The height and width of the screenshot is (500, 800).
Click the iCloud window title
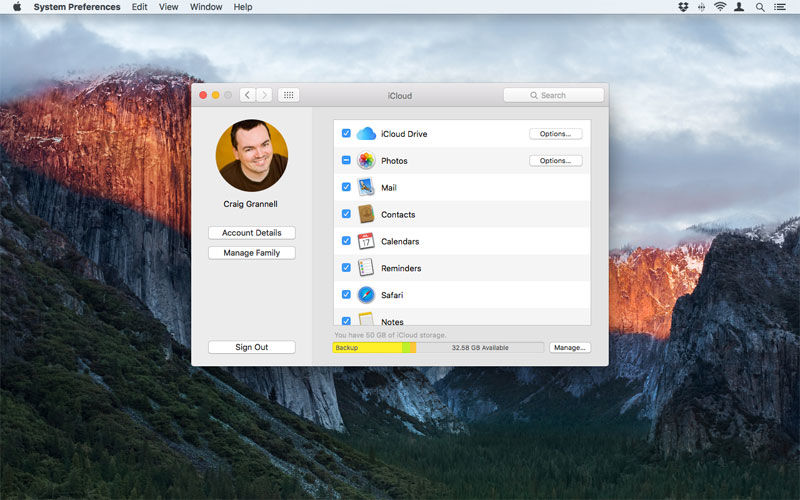point(399,96)
